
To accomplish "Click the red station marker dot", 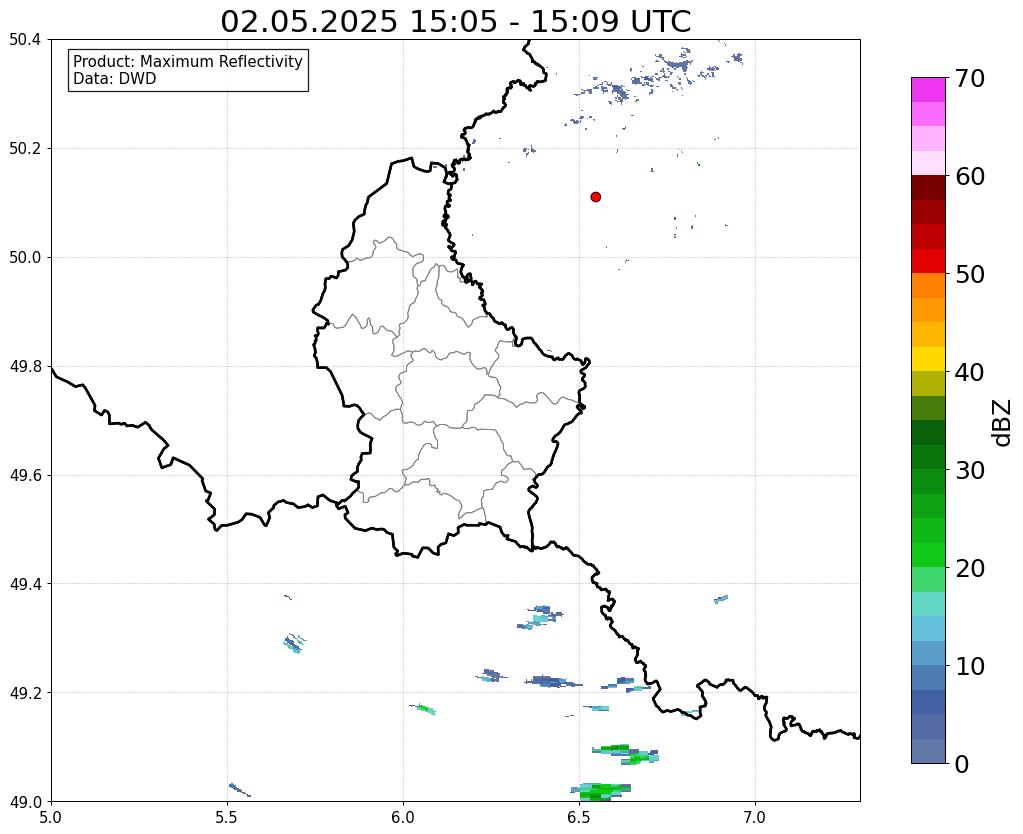I will [x=596, y=197].
